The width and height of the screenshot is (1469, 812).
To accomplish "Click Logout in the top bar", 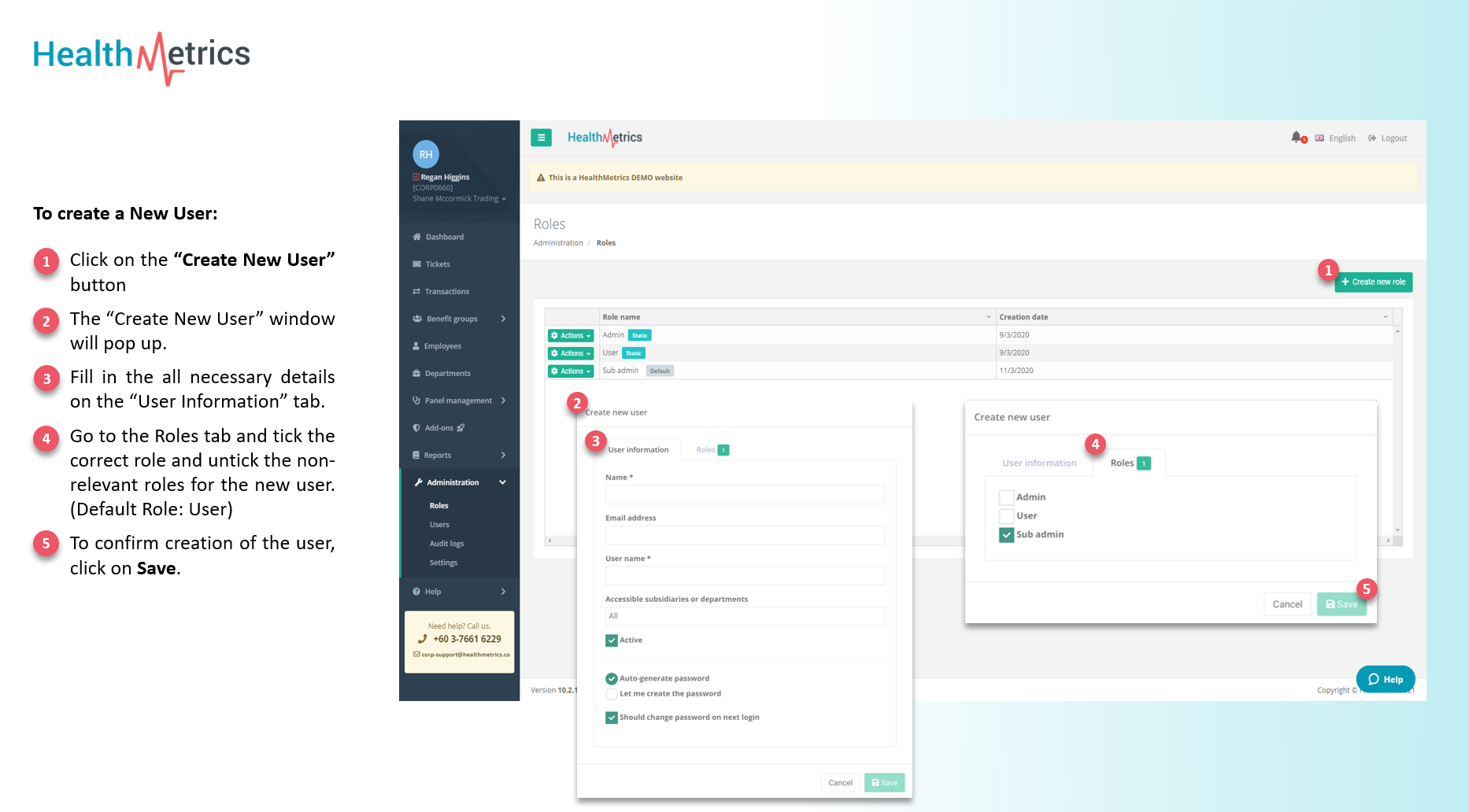I will (x=1388, y=138).
